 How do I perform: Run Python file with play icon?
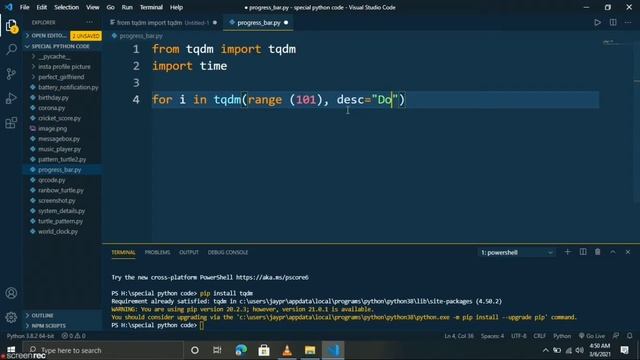click(x=597, y=22)
